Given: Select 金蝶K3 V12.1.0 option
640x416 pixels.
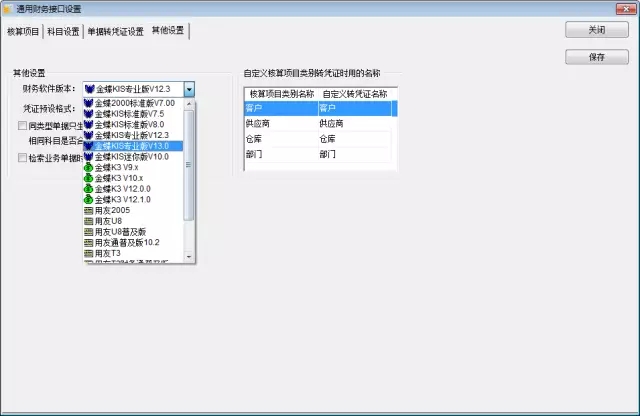Looking at the screenshot, I should coord(133,200).
